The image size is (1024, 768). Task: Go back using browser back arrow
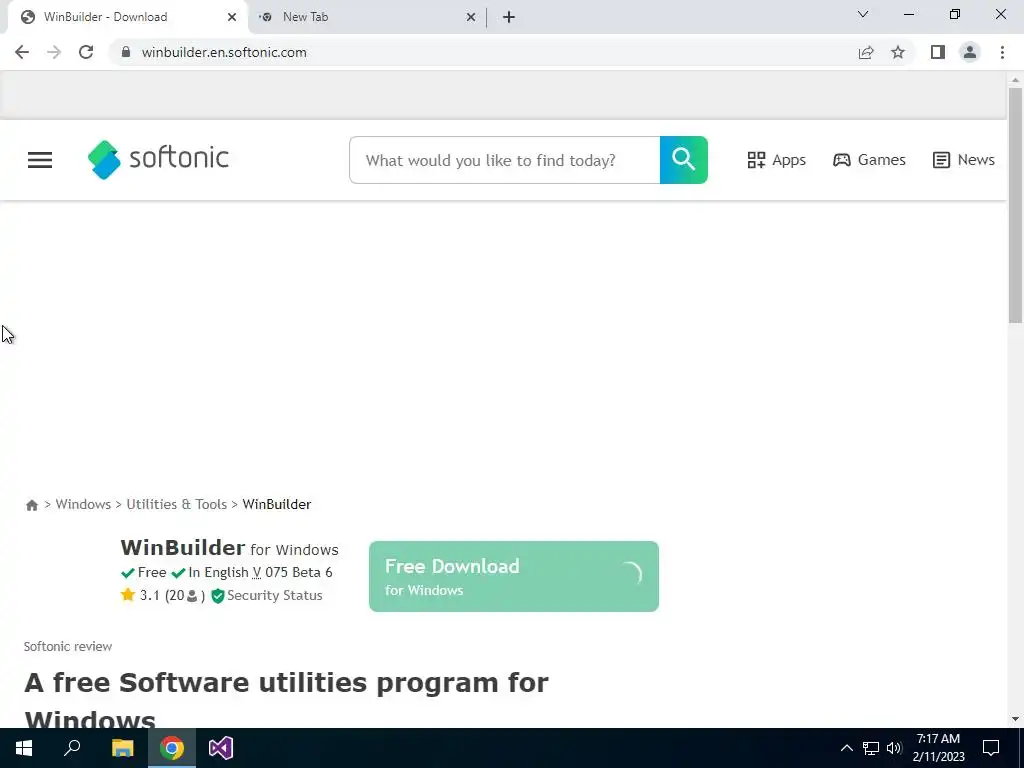[22, 52]
